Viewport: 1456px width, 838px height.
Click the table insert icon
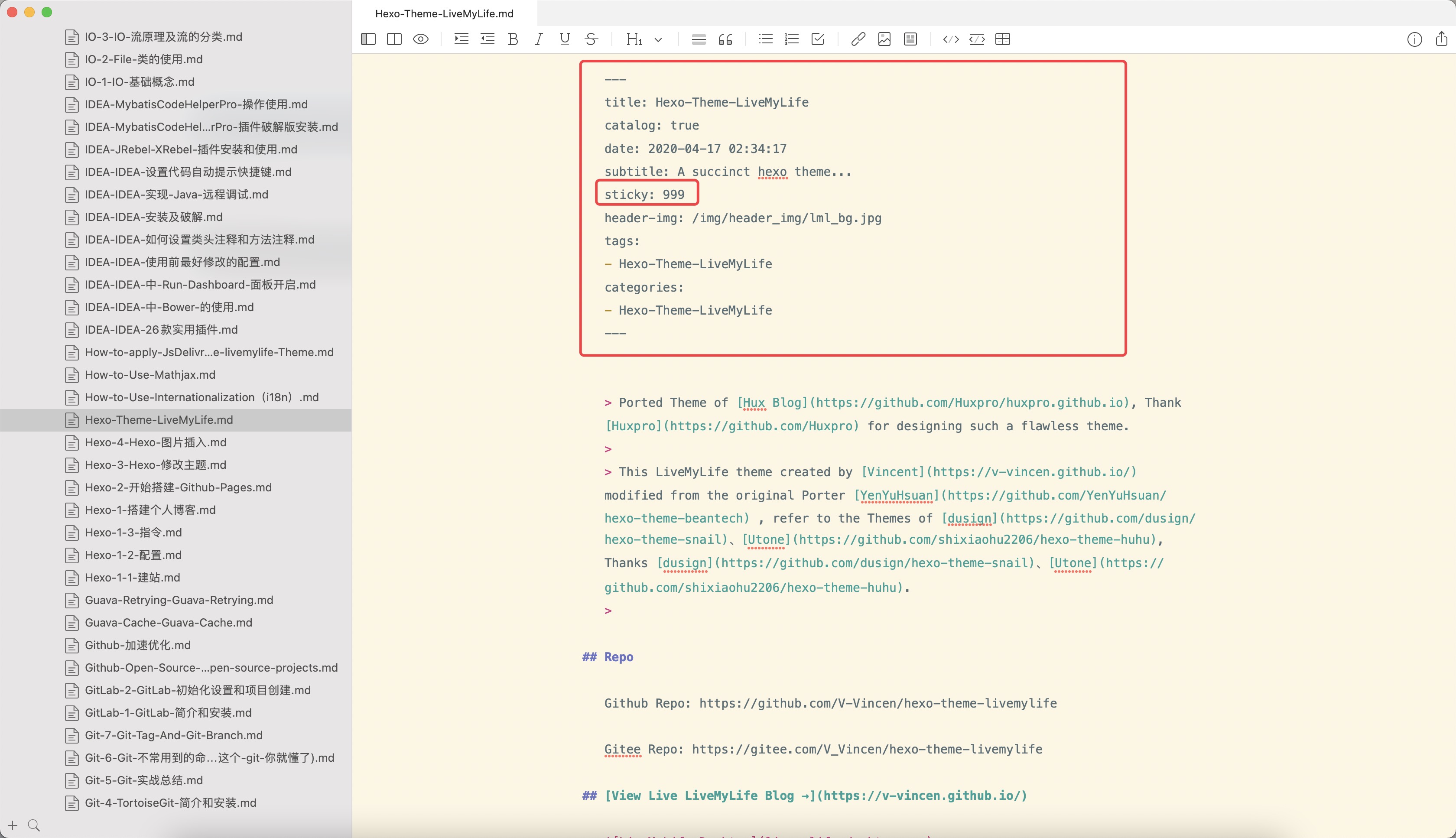tap(1004, 39)
